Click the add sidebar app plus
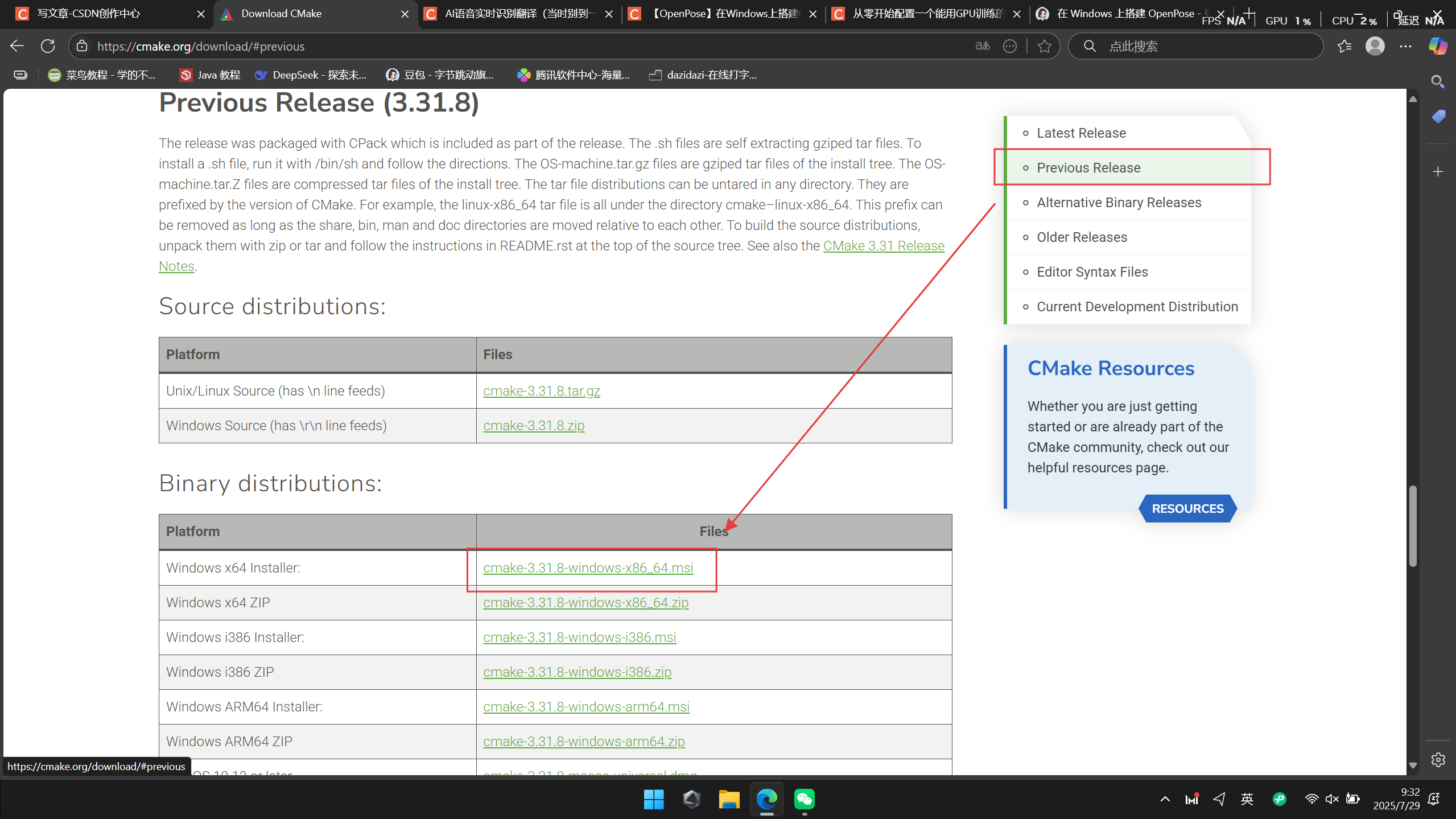 coord(1438,172)
